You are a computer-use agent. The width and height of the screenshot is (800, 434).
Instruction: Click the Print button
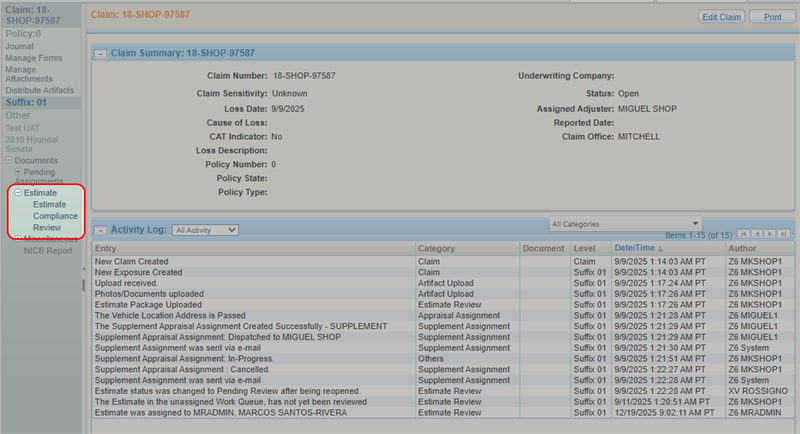tap(772, 17)
